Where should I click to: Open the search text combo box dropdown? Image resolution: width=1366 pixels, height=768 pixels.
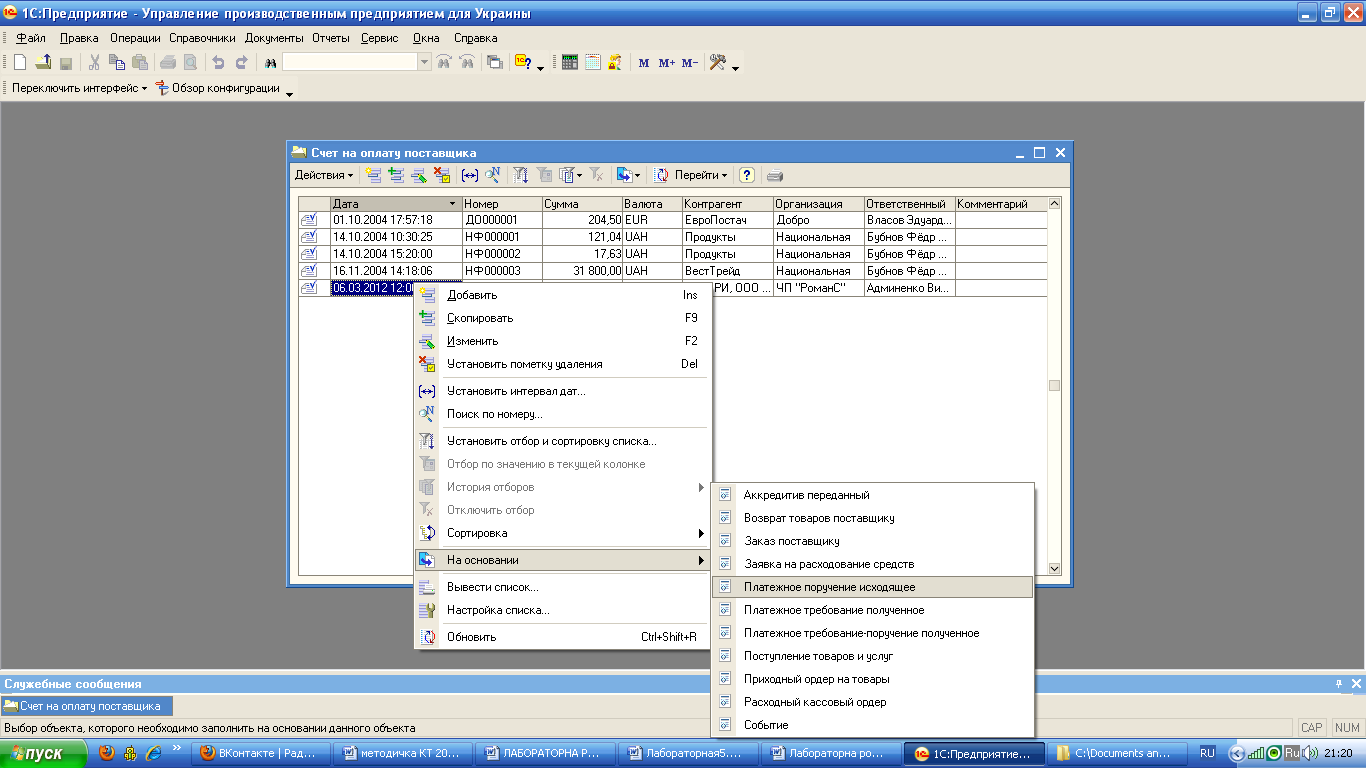(x=425, y=62)
